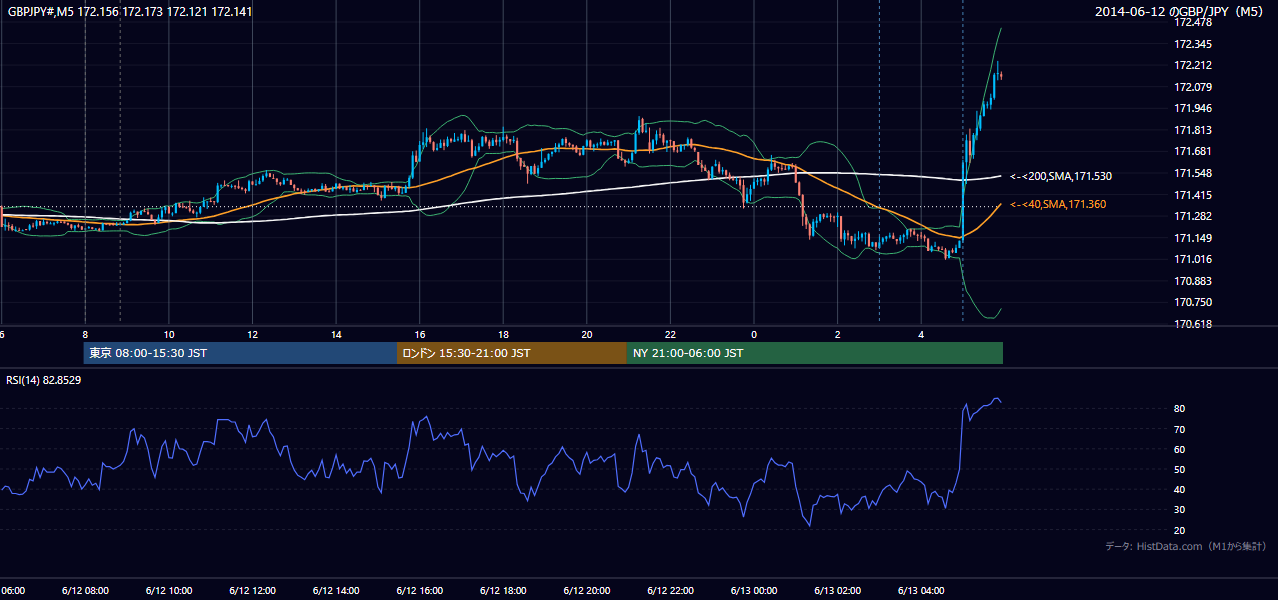Click hour tick 16 on price chart axis
This screenshot has width=1278, height=600.
pyautogui.click(x=420, y=334)
